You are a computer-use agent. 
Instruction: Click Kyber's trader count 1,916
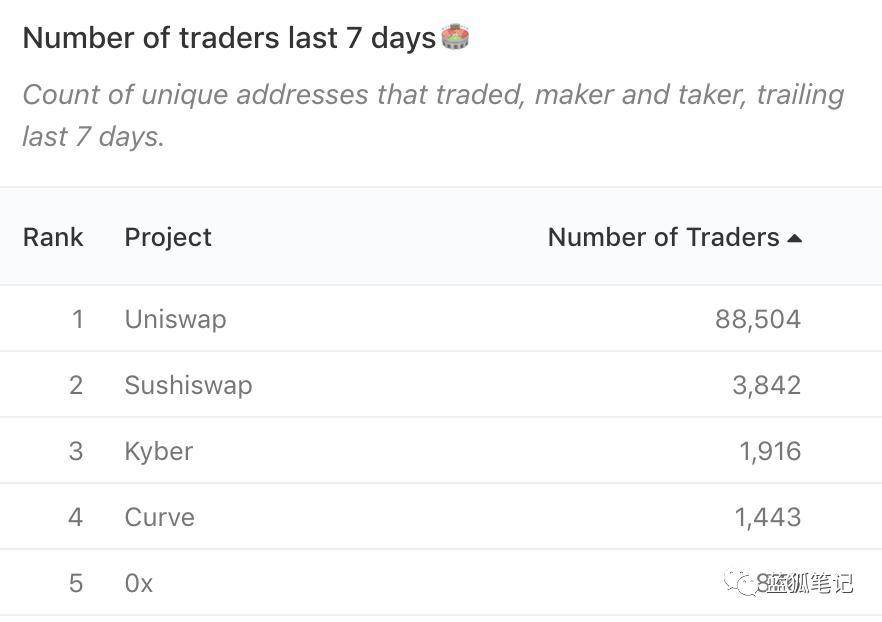770,451
